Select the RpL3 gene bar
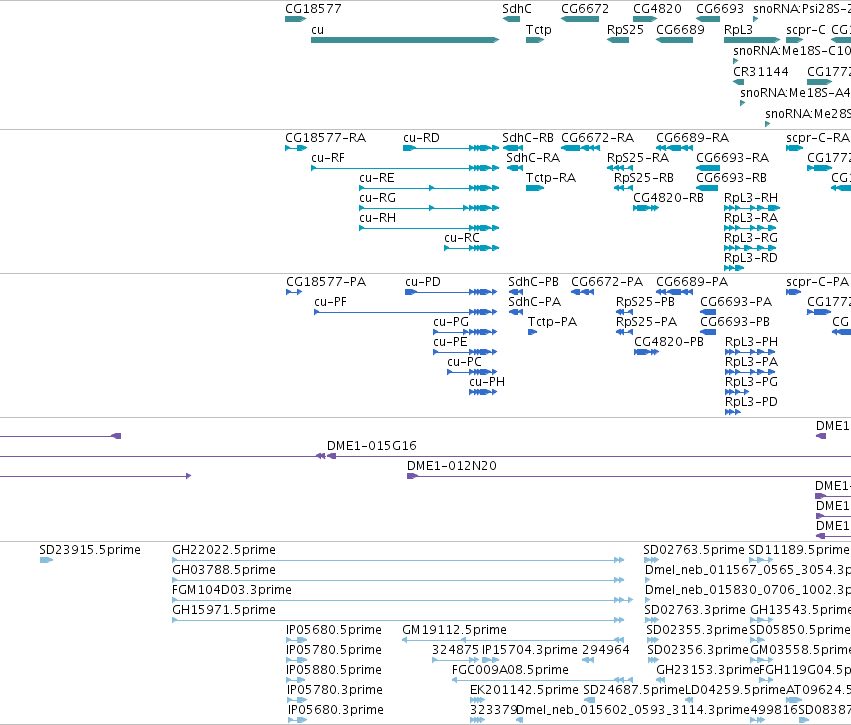The height and width of the screenshot is (725, 851). pyautogui.click(x=752, y=40)
